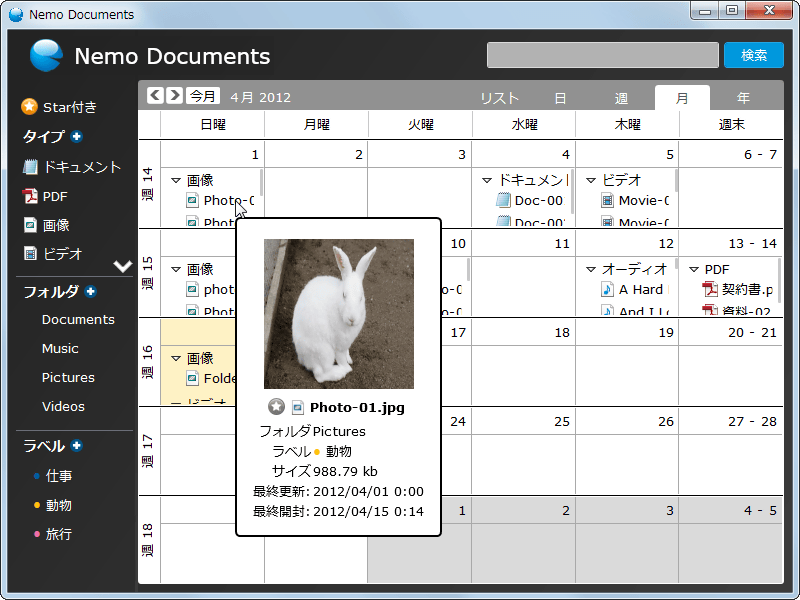Select the 月 month view tab
The image size is (800, 600).
(x=682, y=98)
